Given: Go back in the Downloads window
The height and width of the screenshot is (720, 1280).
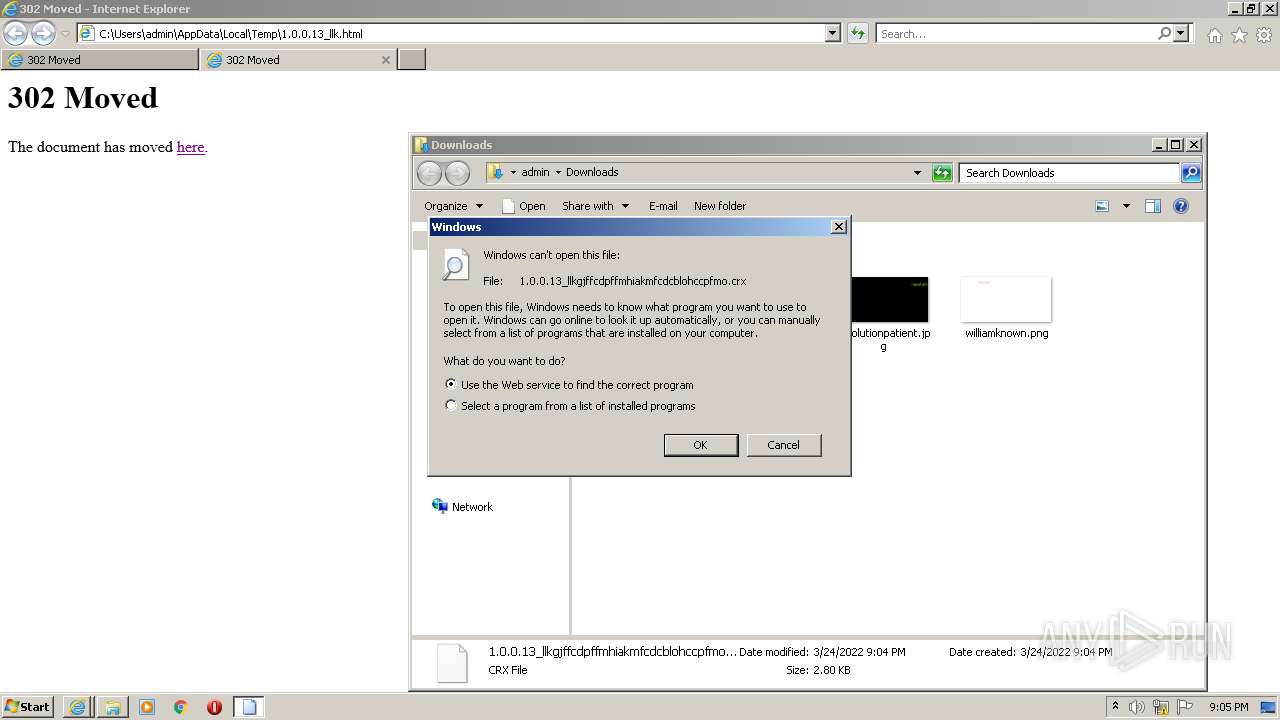Looking at the screenshot, I should [429, 173].
